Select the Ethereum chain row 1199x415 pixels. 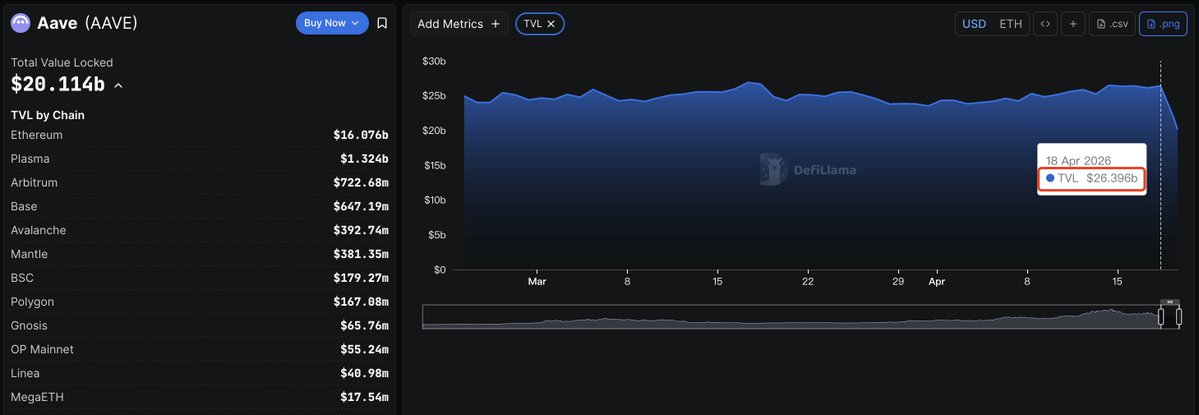200,135
